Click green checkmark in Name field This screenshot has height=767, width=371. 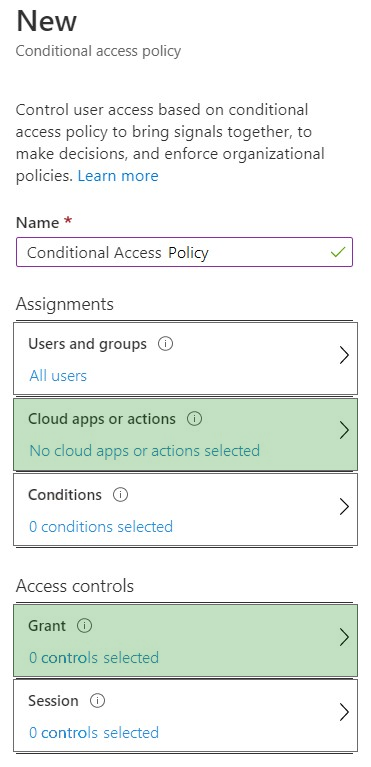(x=338, y=252)
